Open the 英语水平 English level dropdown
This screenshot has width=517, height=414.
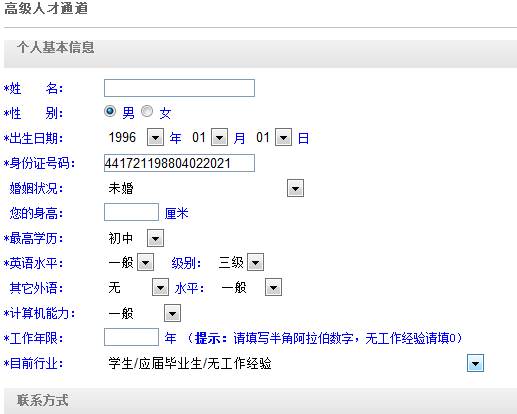pyautogui.click(x=146, y=262)
